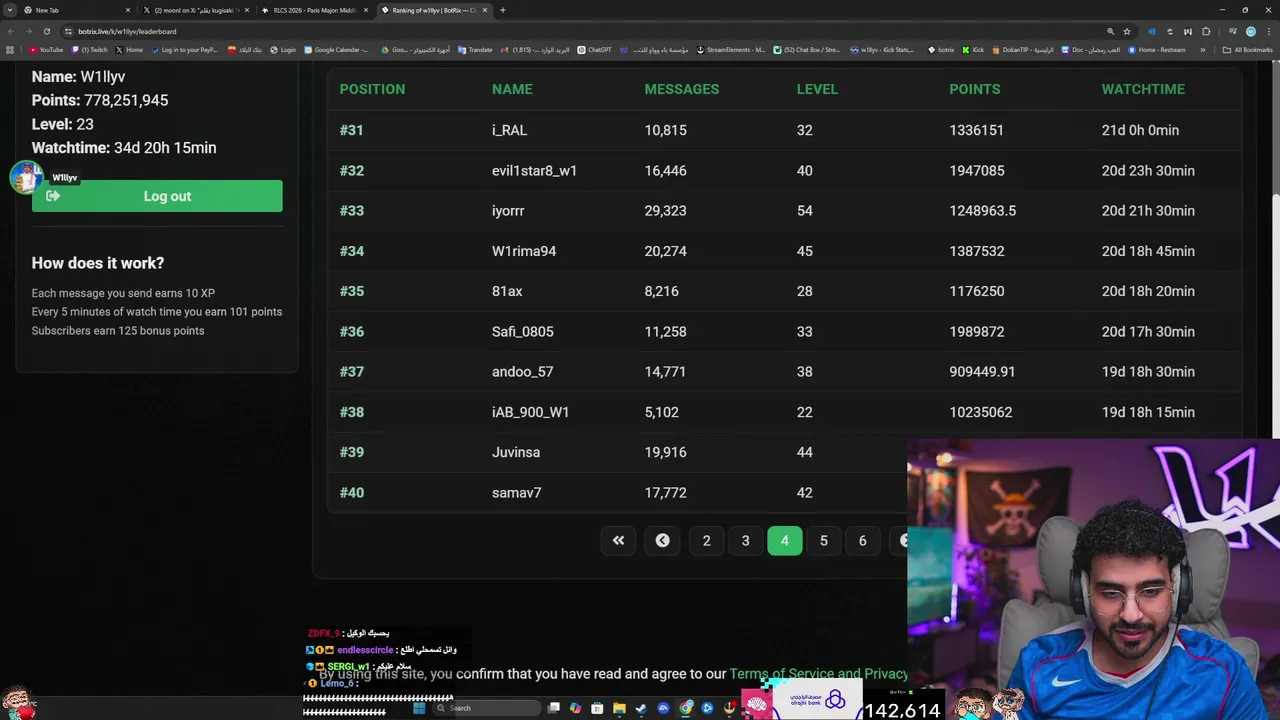Click the name Safi_0805 in row #36
Image resolution: width=1280 pixels, height=720 pixels.
tap(522, 332)
